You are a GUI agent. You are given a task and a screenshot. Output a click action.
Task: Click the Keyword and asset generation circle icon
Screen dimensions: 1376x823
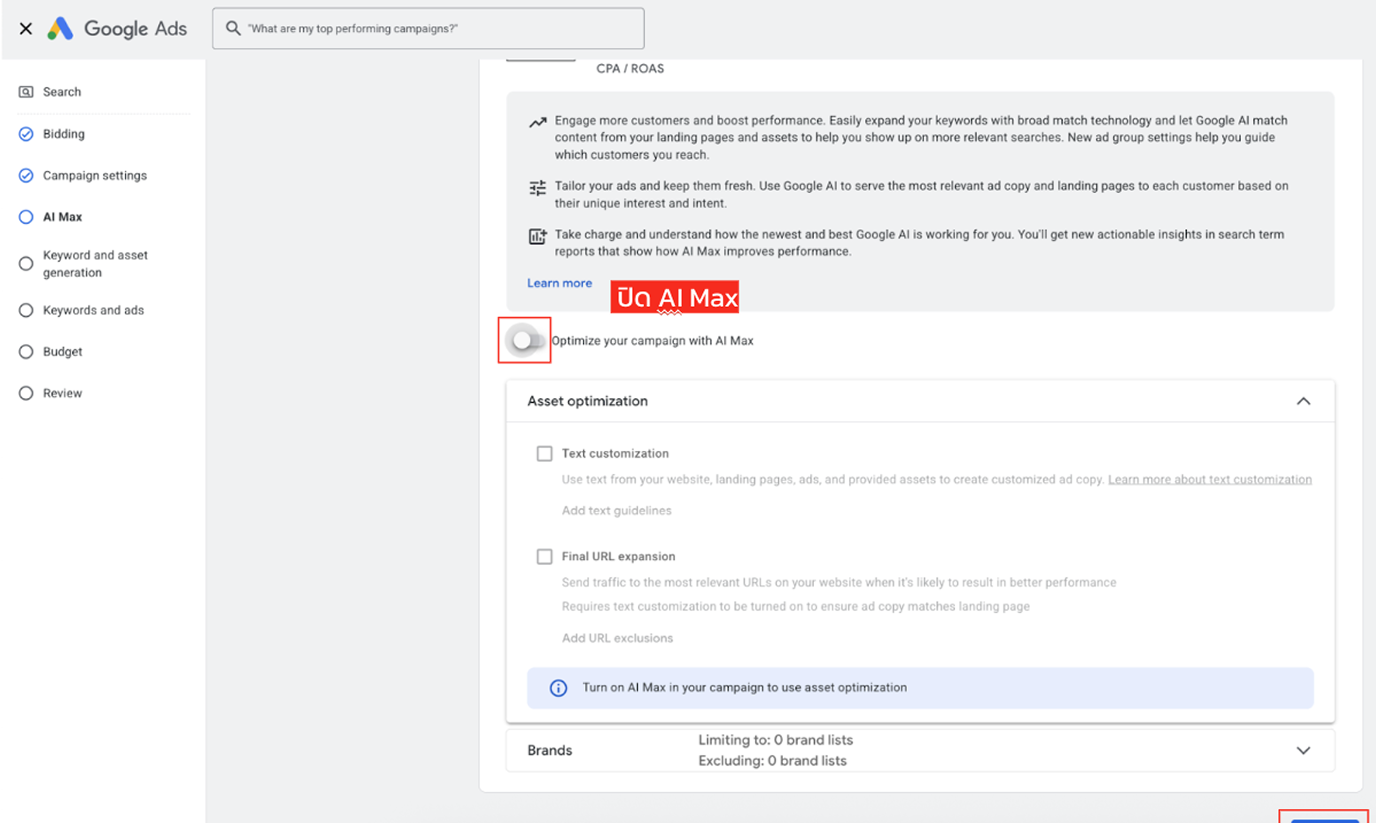tap(26, 264)
